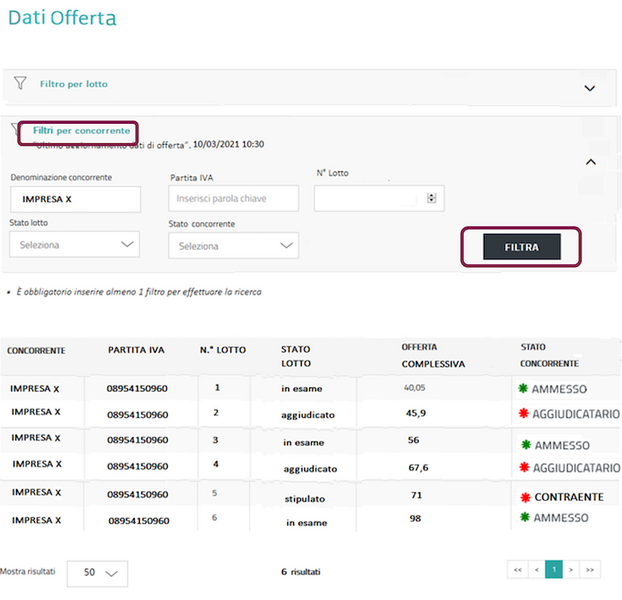Focus the Partita IVA keyword field
The width and height of the screenshot is (622, 600).
[233, 199]
